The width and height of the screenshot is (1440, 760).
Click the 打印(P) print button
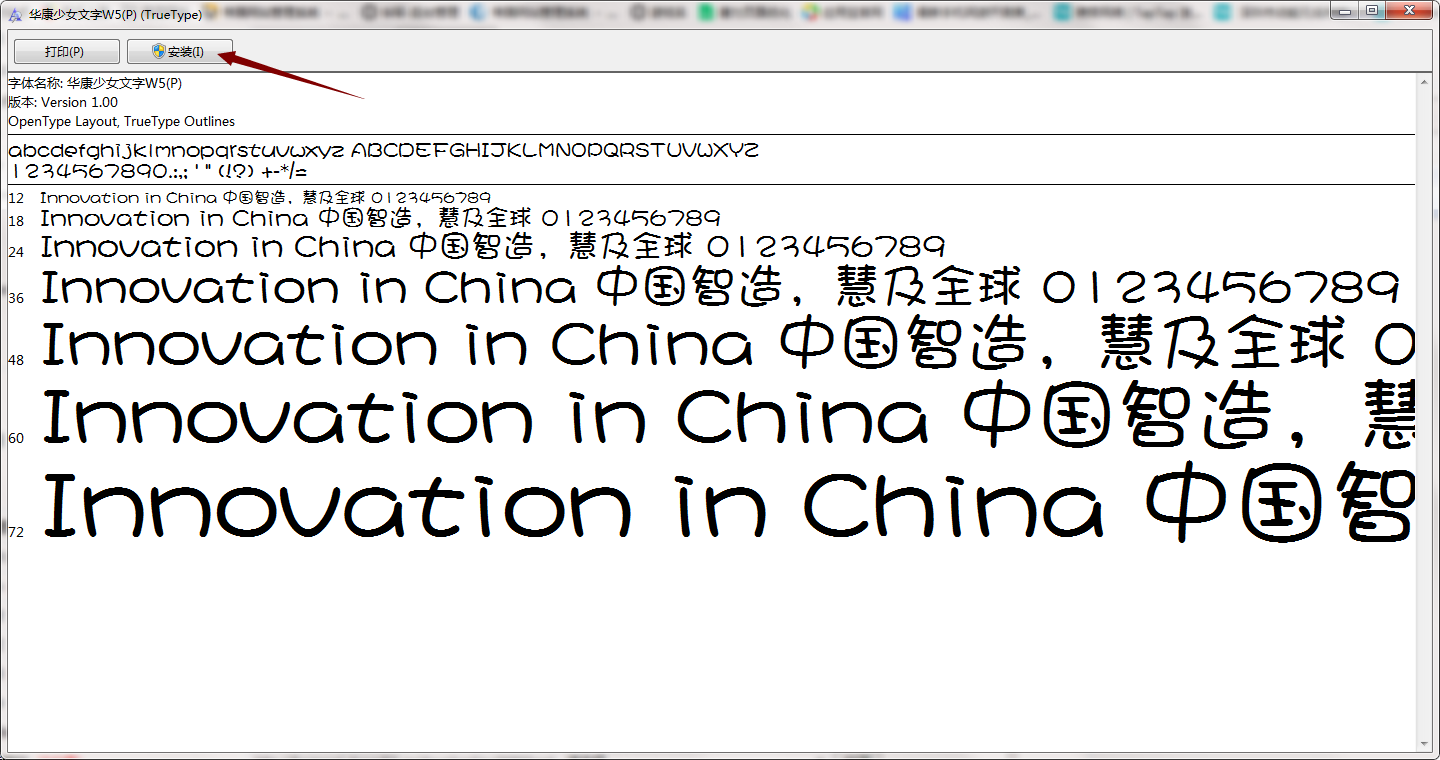(x=66, y=52)
